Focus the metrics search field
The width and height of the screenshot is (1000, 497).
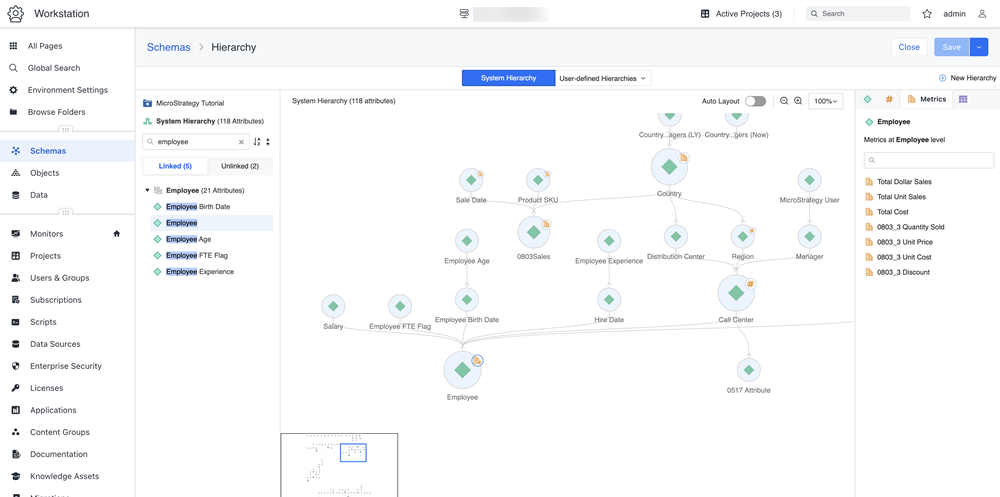coord(929,160)
